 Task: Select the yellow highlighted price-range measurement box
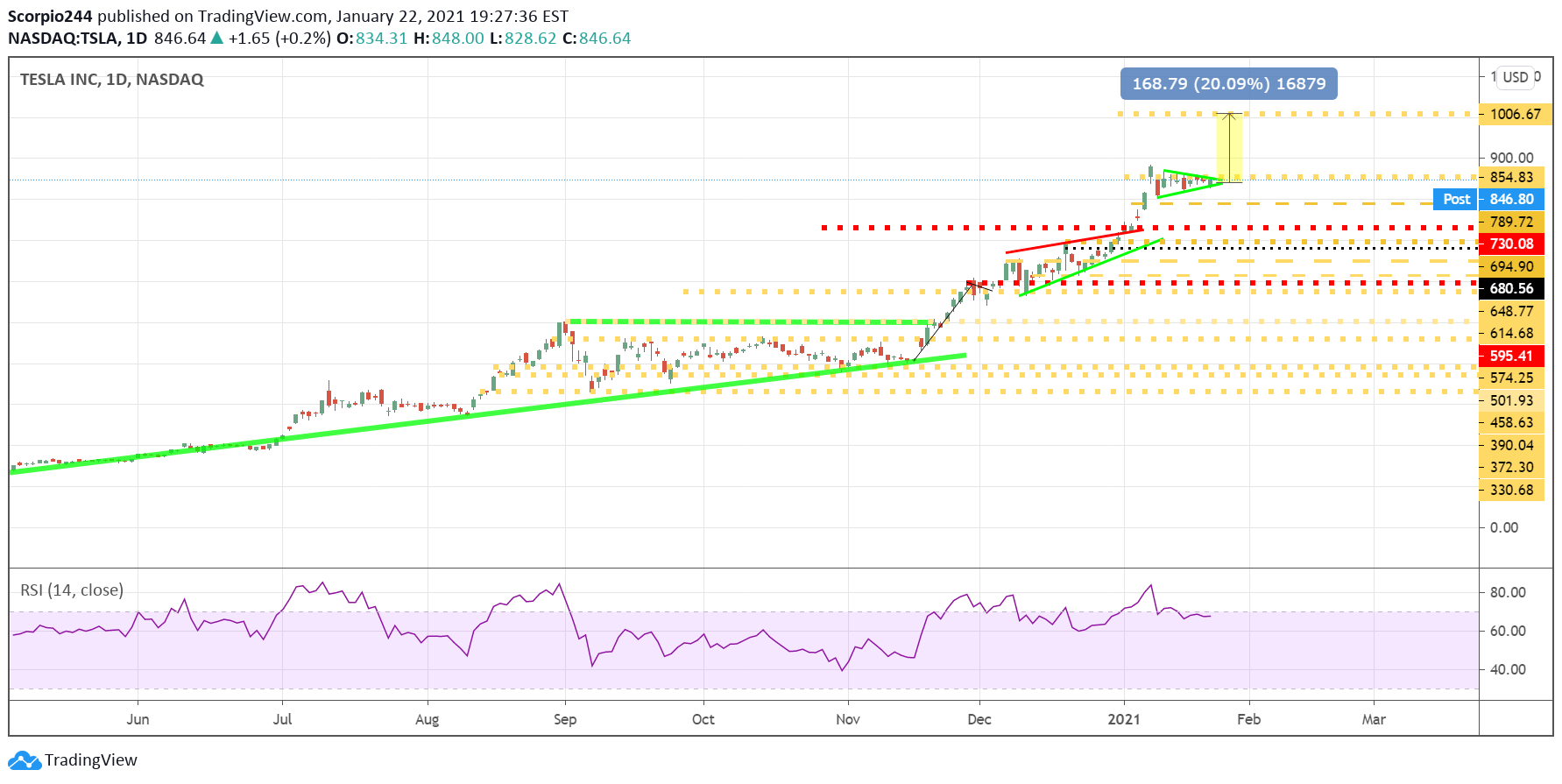click(x=1229, y=147)
